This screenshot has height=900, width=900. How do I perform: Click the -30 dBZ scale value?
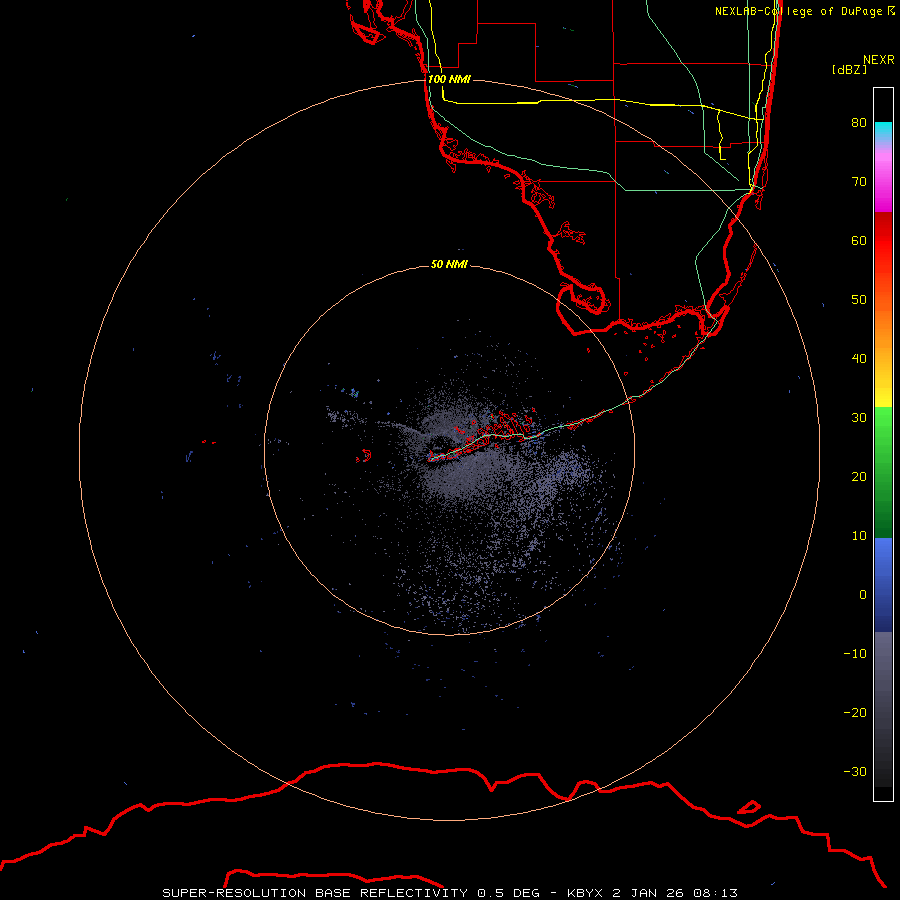(855, 771)
